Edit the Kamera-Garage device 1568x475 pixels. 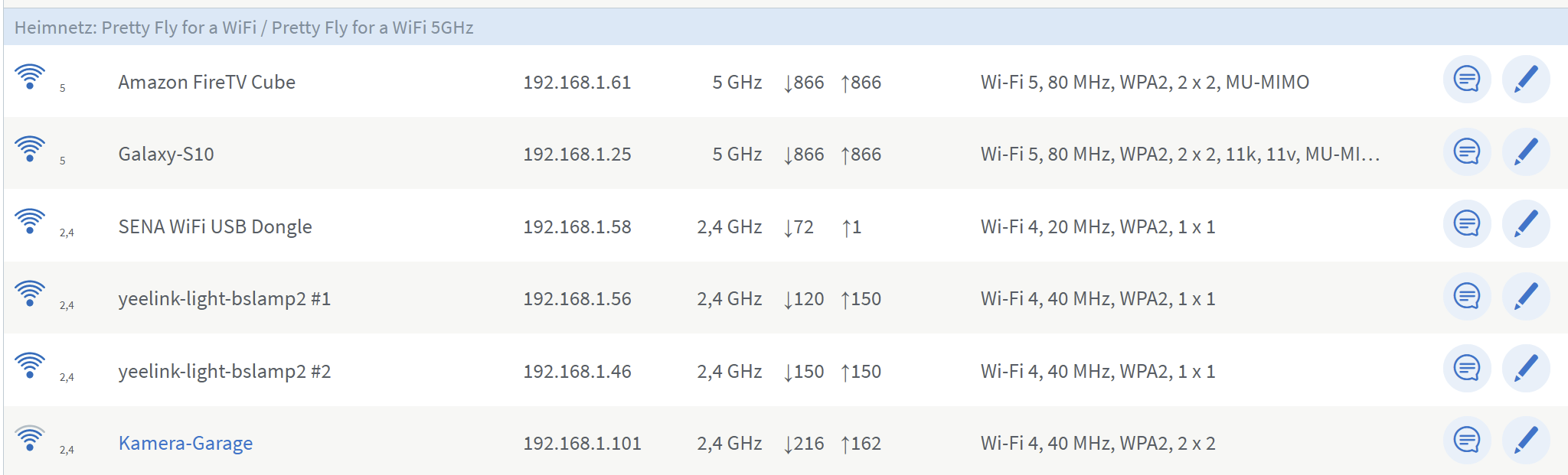pos(1525,441)
